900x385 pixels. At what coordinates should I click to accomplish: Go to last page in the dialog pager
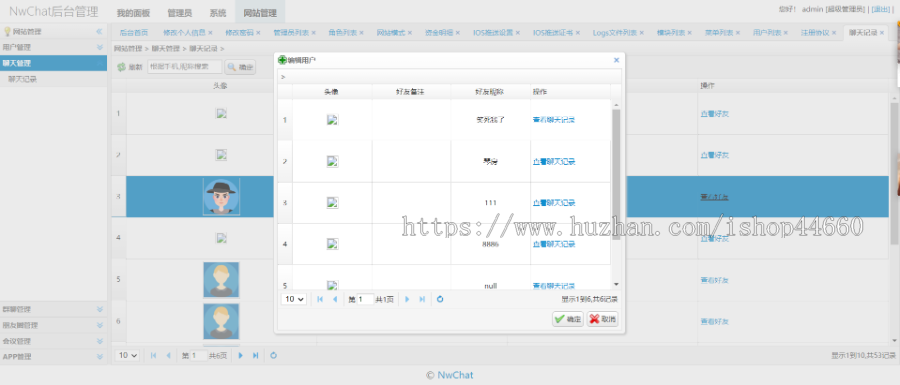point(422,299)
